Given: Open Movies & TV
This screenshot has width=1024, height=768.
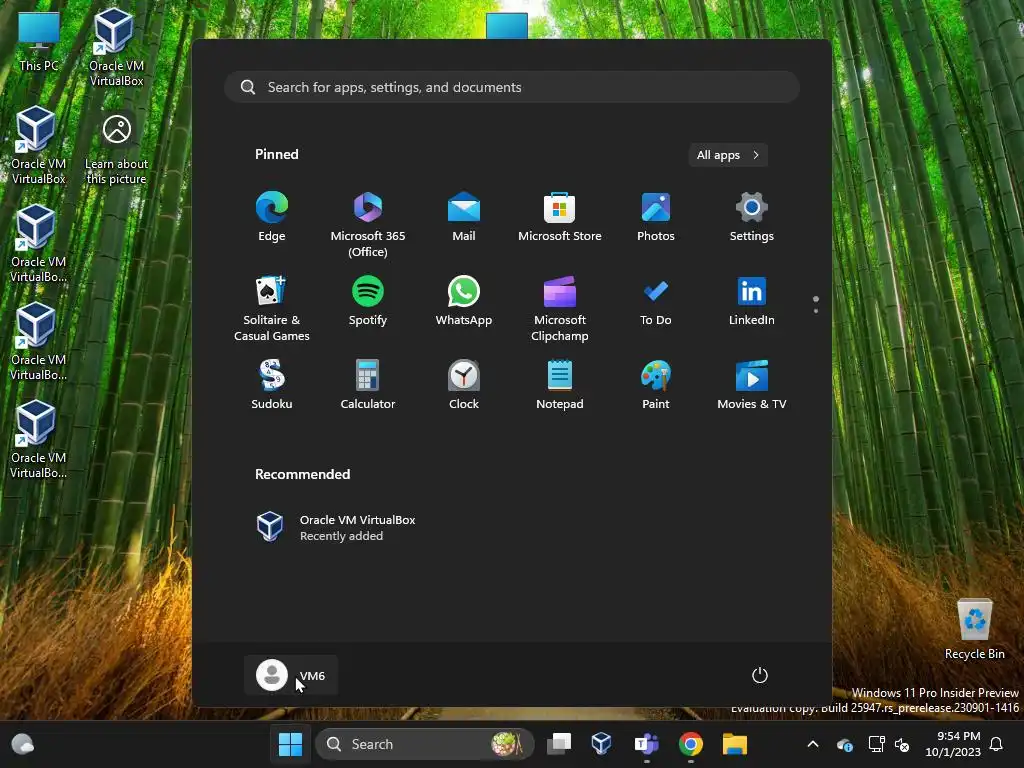Looking at the screenshot, I should [x=752, y=385].
